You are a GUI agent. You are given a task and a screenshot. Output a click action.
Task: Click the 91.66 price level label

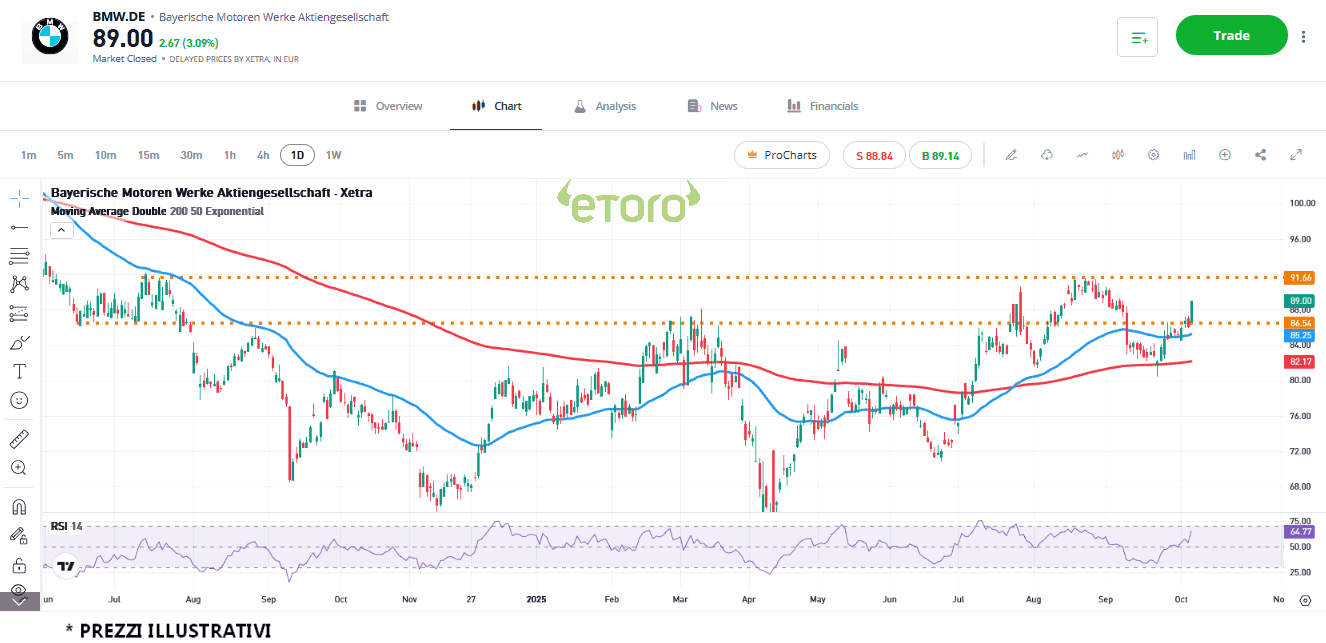tap(1300, 277)
